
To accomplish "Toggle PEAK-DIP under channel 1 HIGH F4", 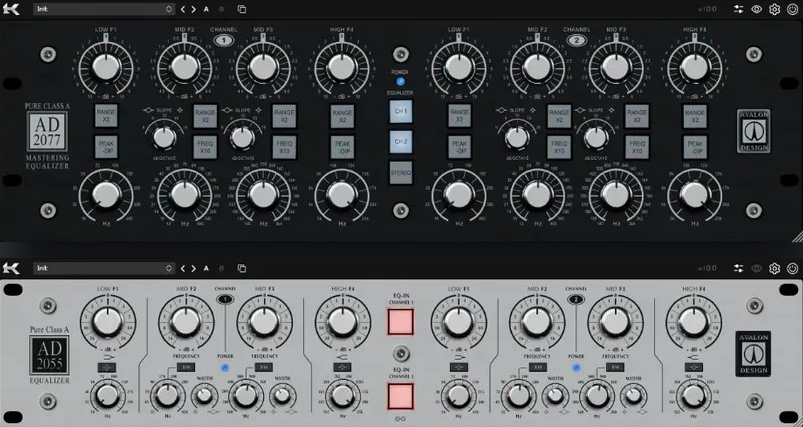I will point(342,147).
